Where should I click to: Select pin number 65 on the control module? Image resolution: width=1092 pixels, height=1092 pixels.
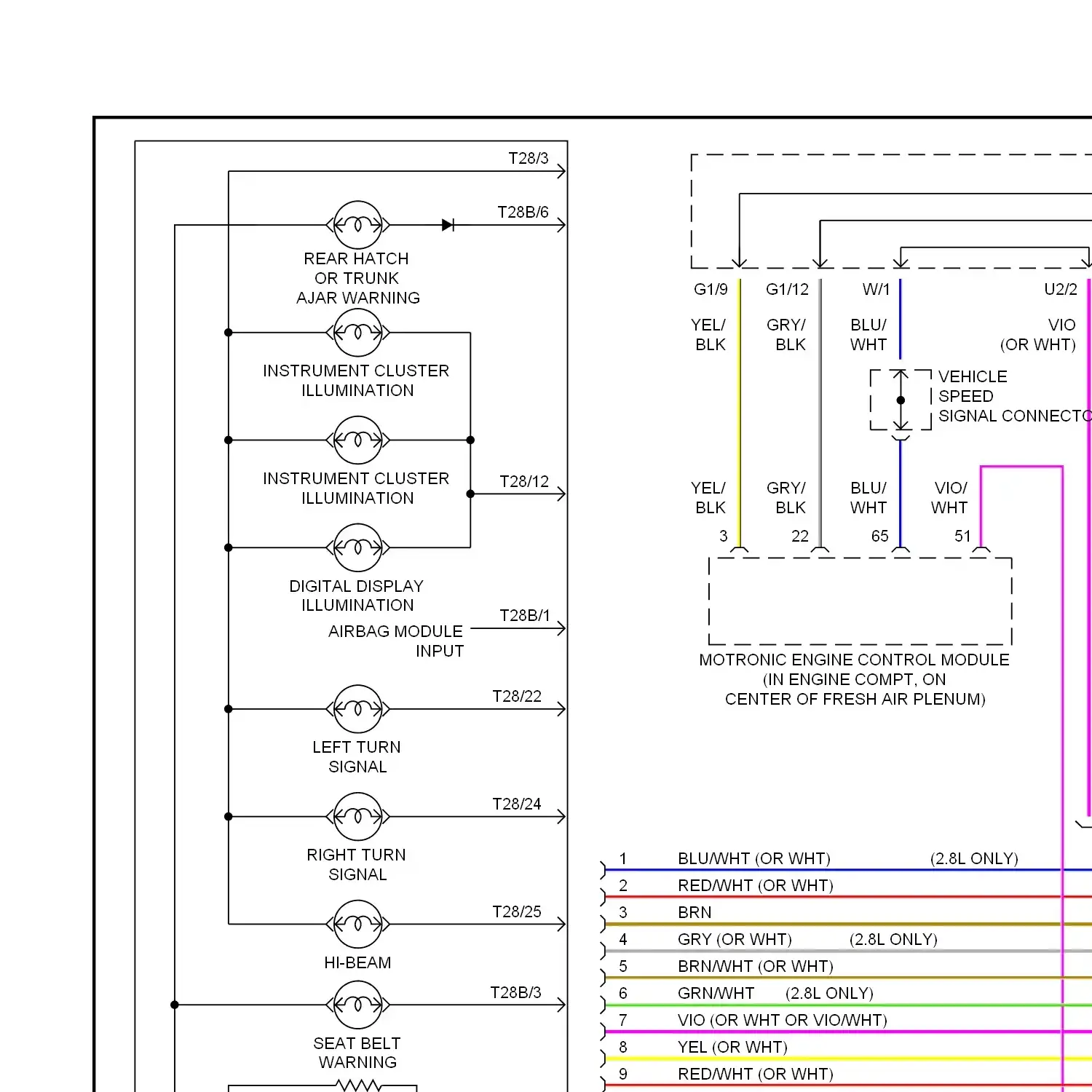click(880, 536)
